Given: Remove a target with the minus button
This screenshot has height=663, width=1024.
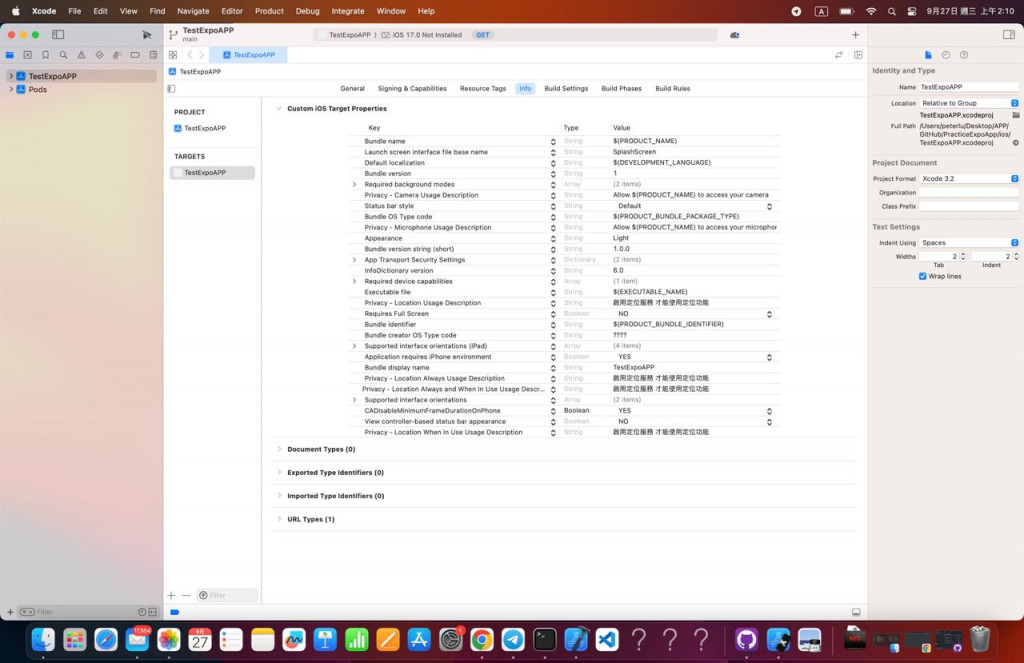Looking at the screenshot, I should 186,595.
